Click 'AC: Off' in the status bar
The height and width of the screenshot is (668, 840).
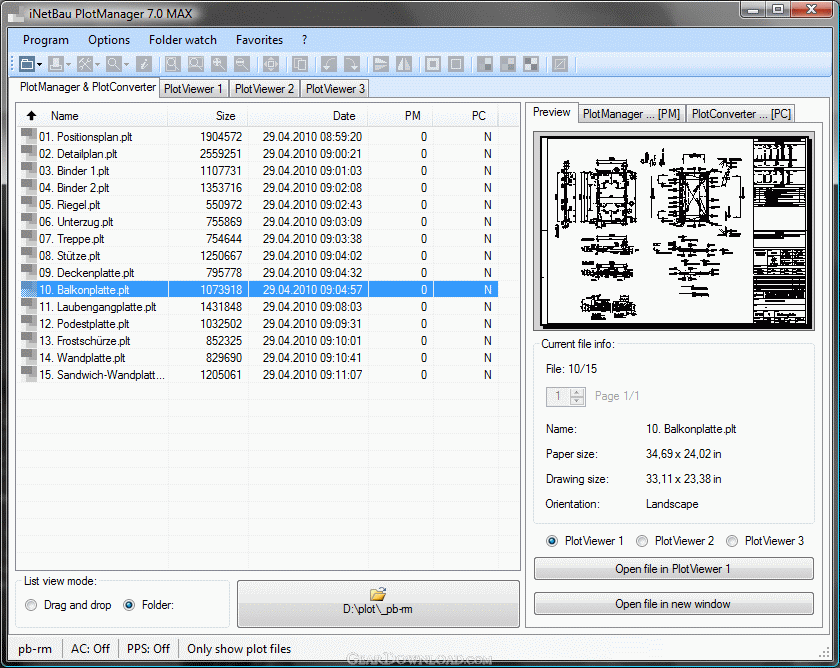point(90,649)
